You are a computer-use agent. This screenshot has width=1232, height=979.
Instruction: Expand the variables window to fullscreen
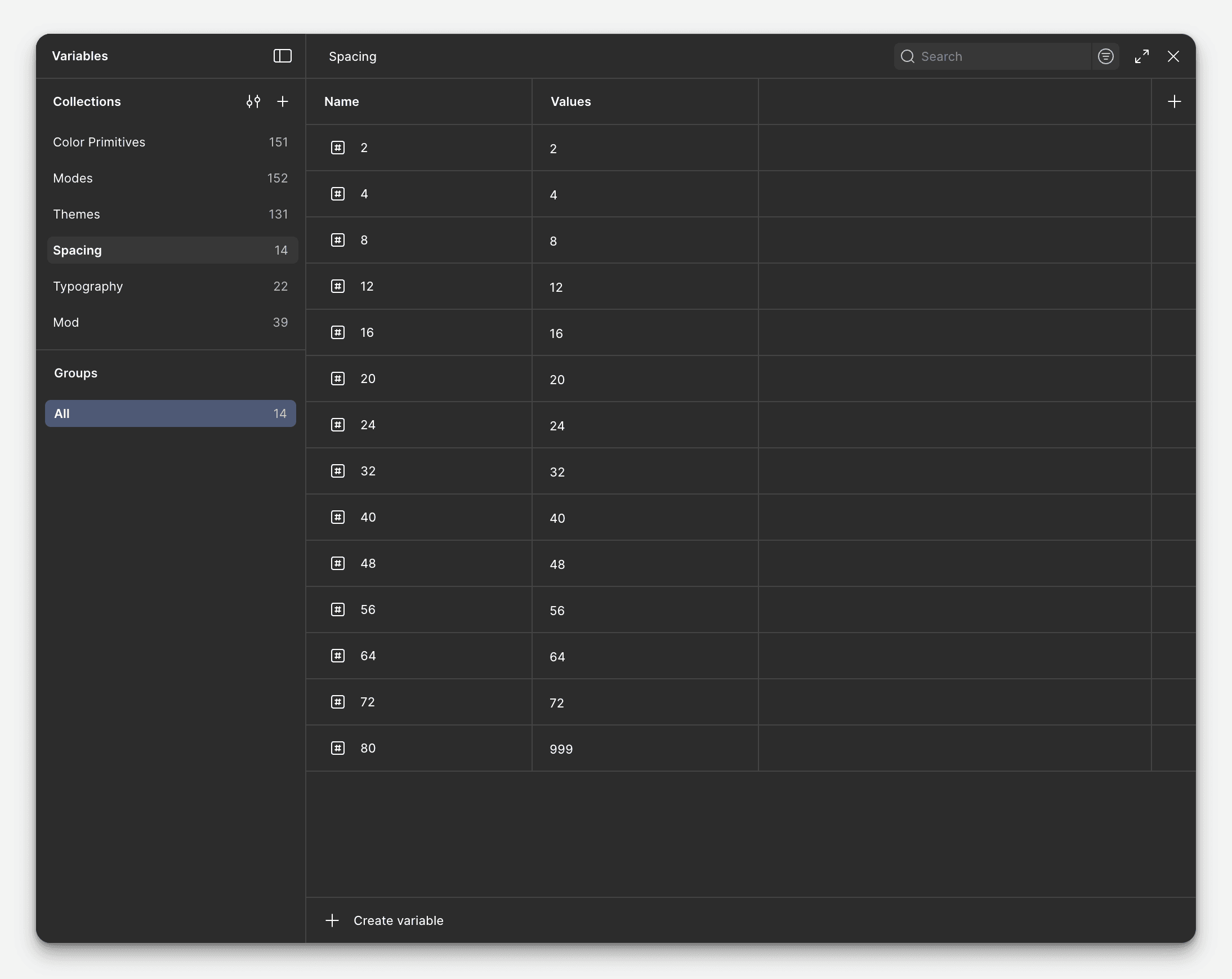point(1142,56)
